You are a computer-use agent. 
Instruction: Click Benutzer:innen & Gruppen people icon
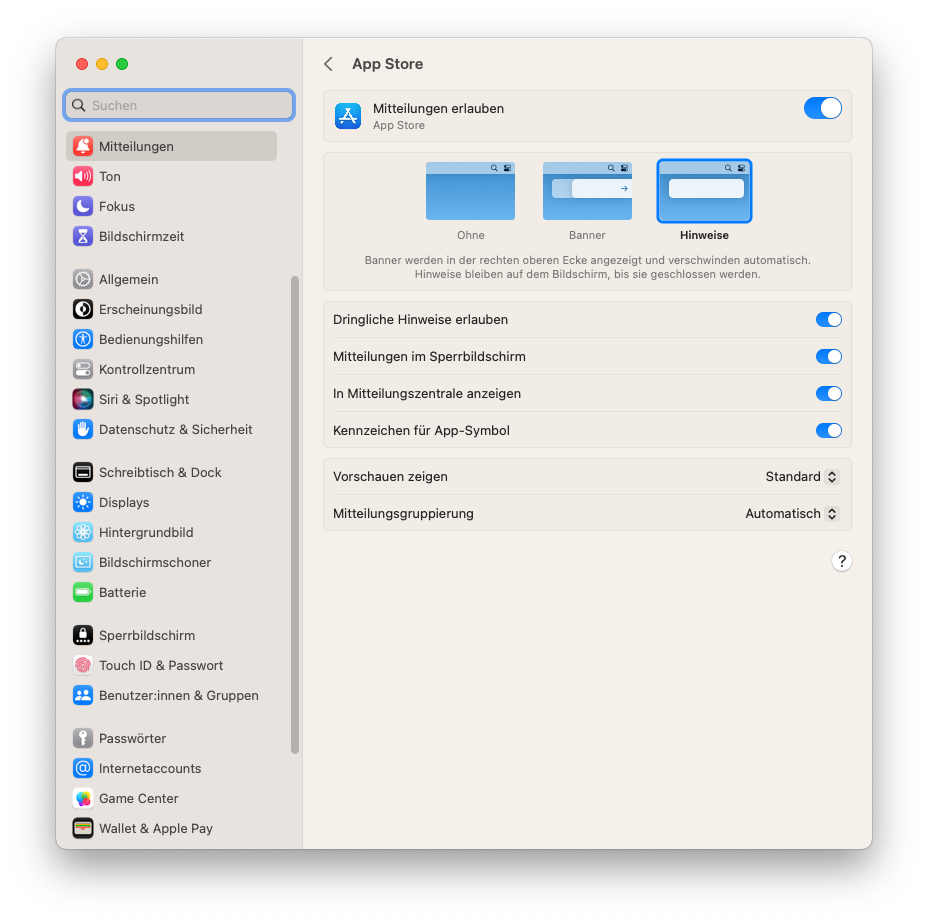83,695
